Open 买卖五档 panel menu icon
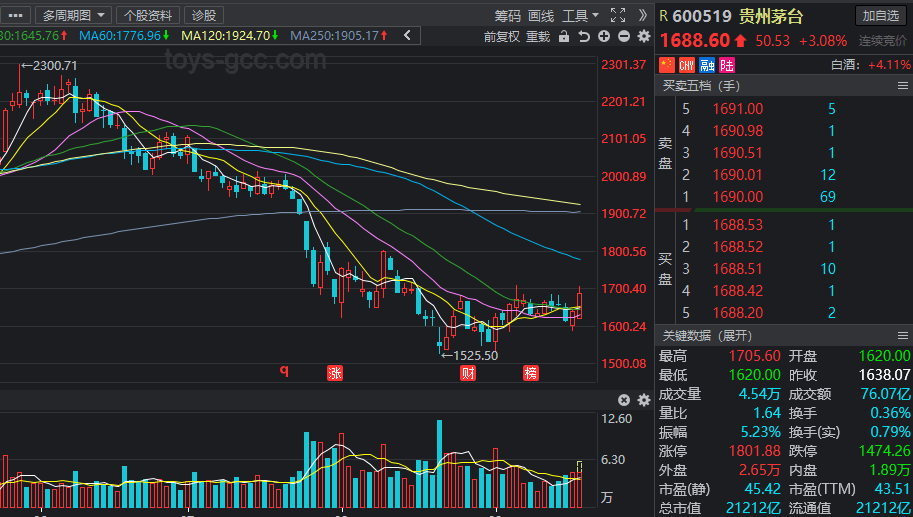The width and height of the screenshot is (913, 517). click(x=903, y=86)
